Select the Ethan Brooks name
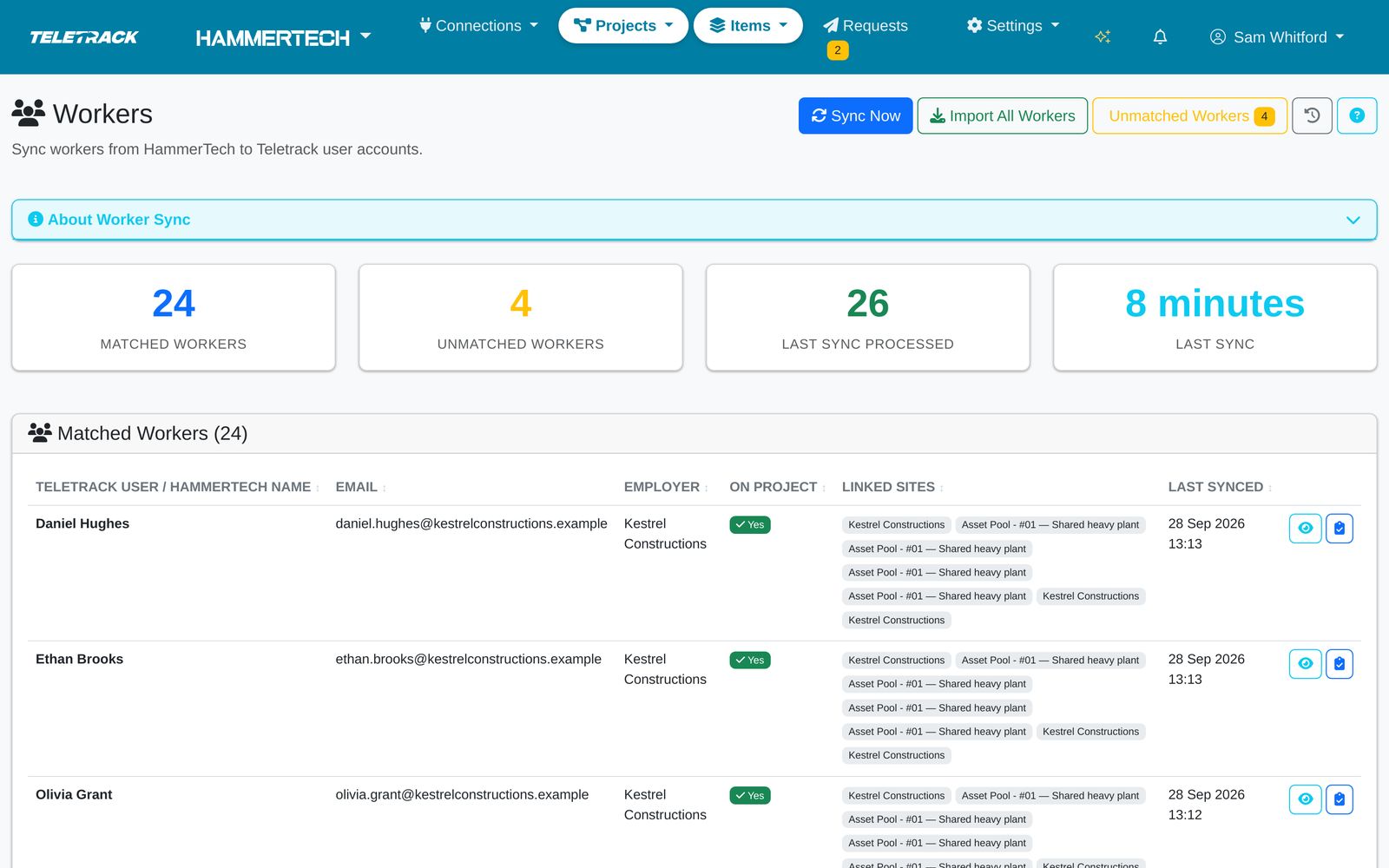The width and height of the screenshot is (1389, 868). click(79, 659)
